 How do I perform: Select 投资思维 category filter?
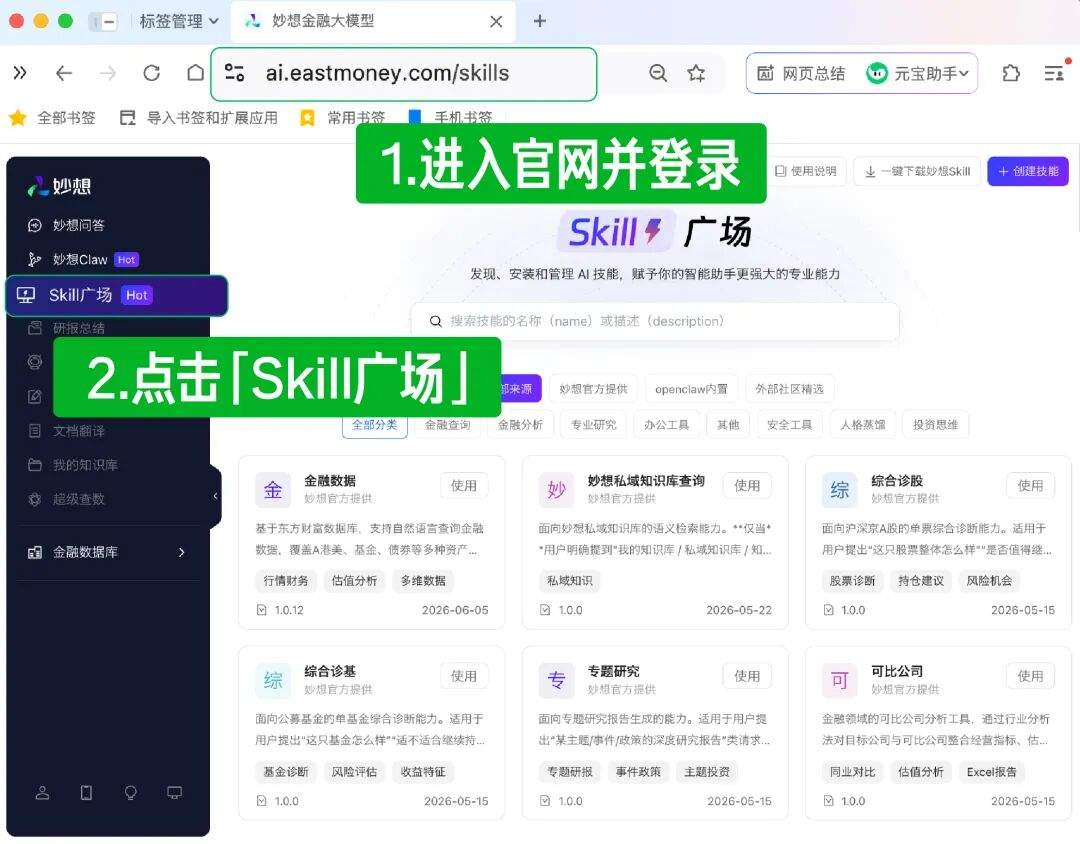(935, 424)
